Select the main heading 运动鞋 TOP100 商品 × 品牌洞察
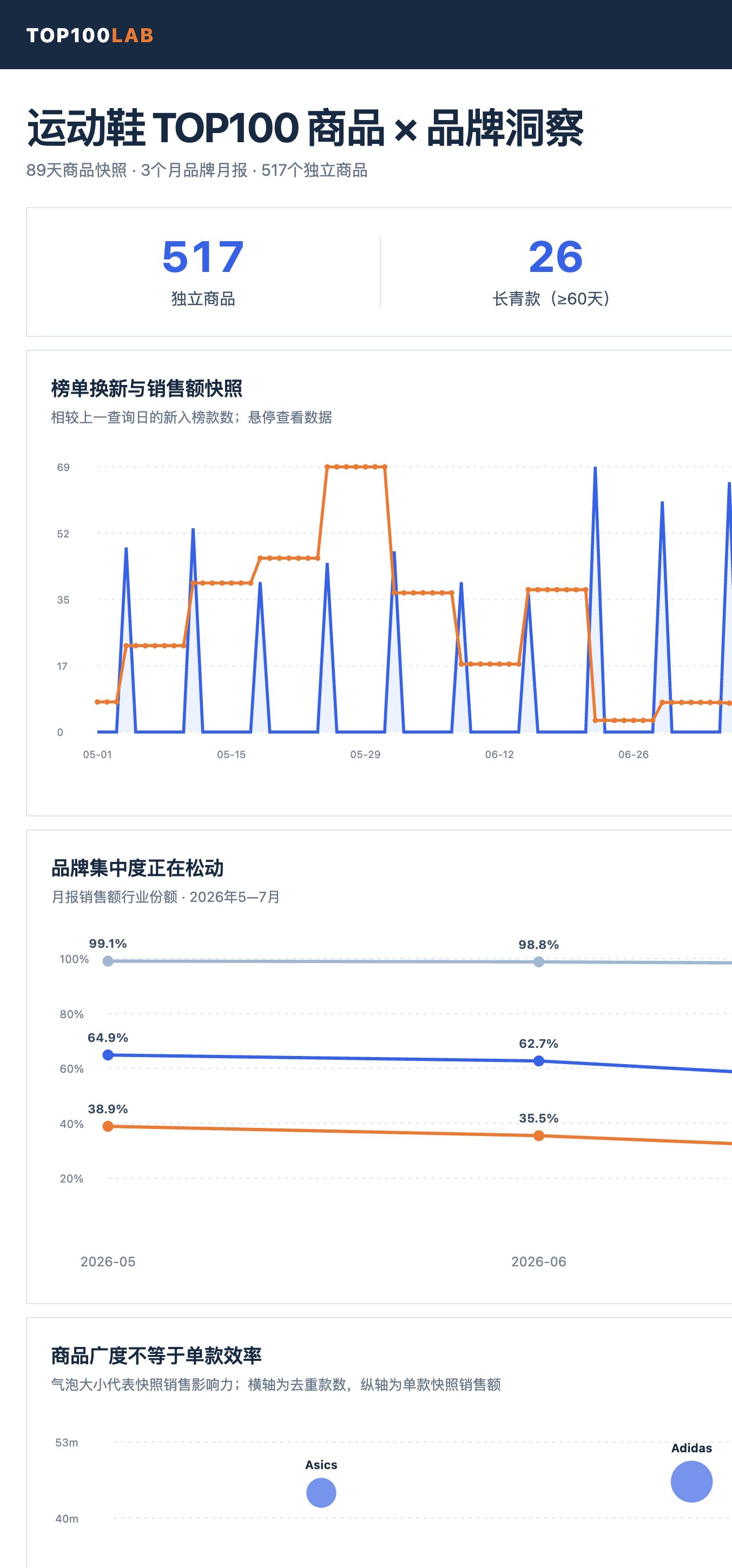The height and width of the screenshot is (1568, 732). (305, 129)
